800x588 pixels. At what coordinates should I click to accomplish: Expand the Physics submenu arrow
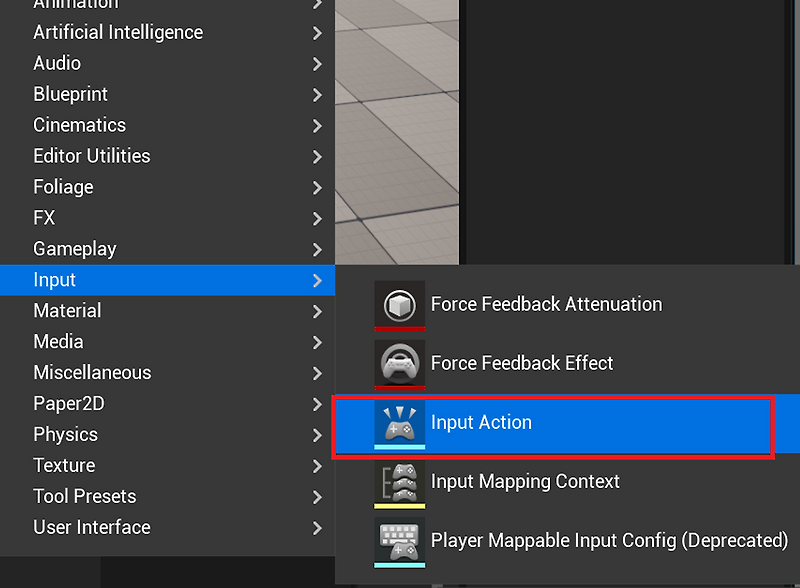(x=317, y=434)
